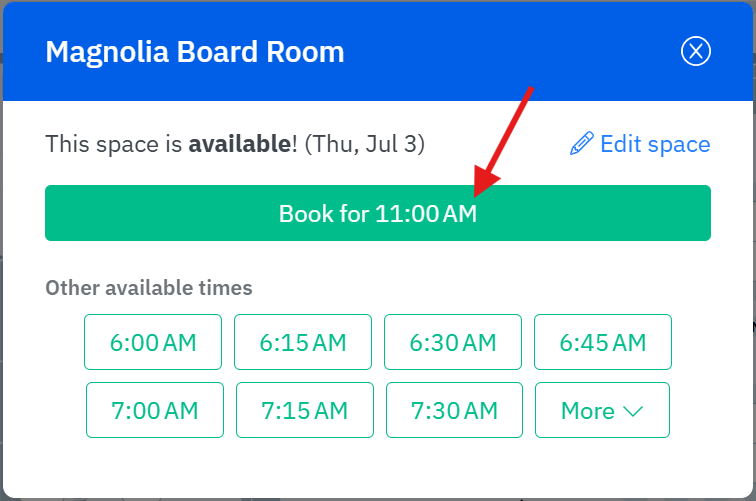Viewport: 756px width, 501px height.
Task: Click the 'This space is' status text
Action: (x=114, y=144)
